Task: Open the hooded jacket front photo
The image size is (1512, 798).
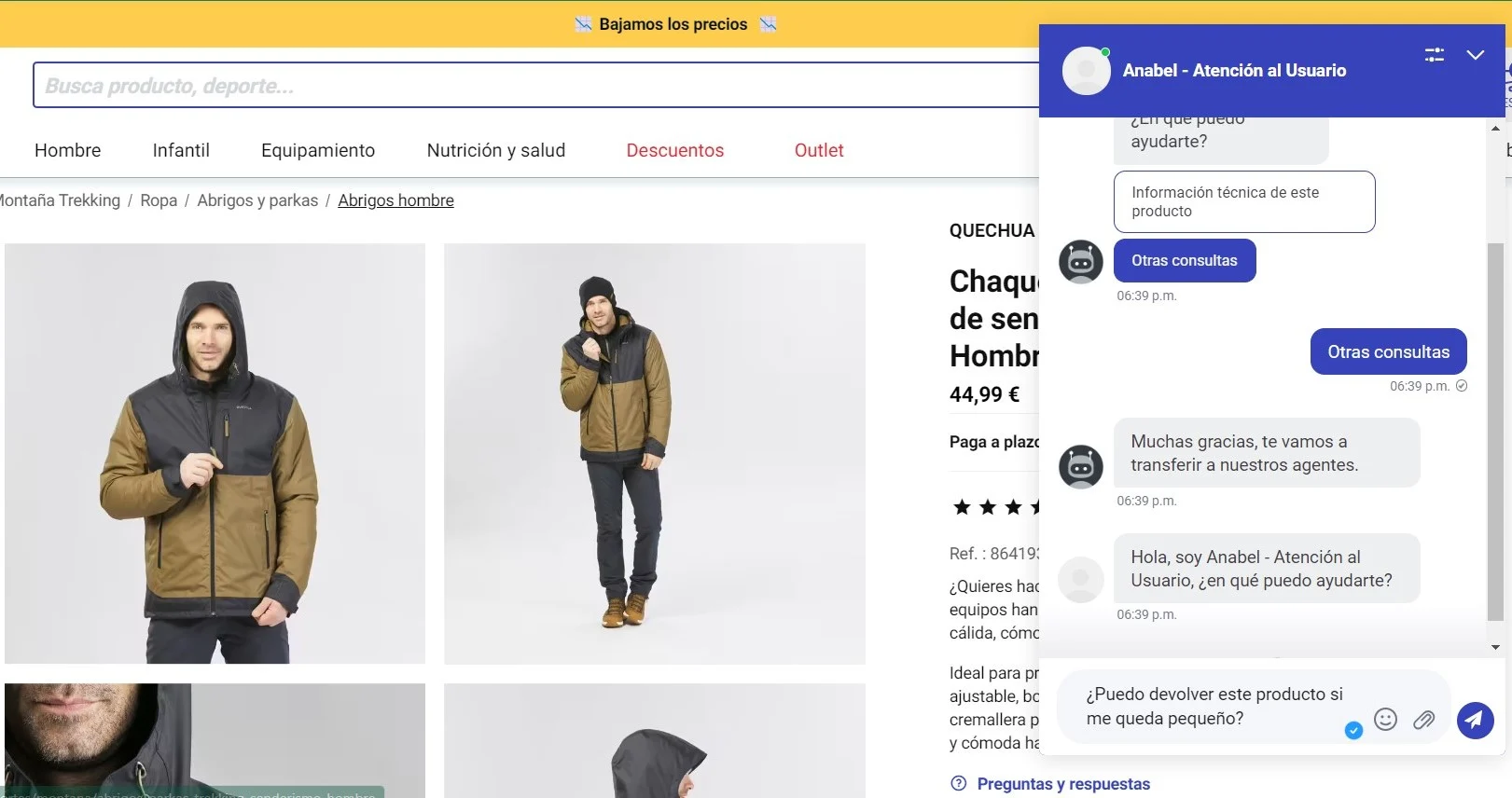Action: (215, 454)
